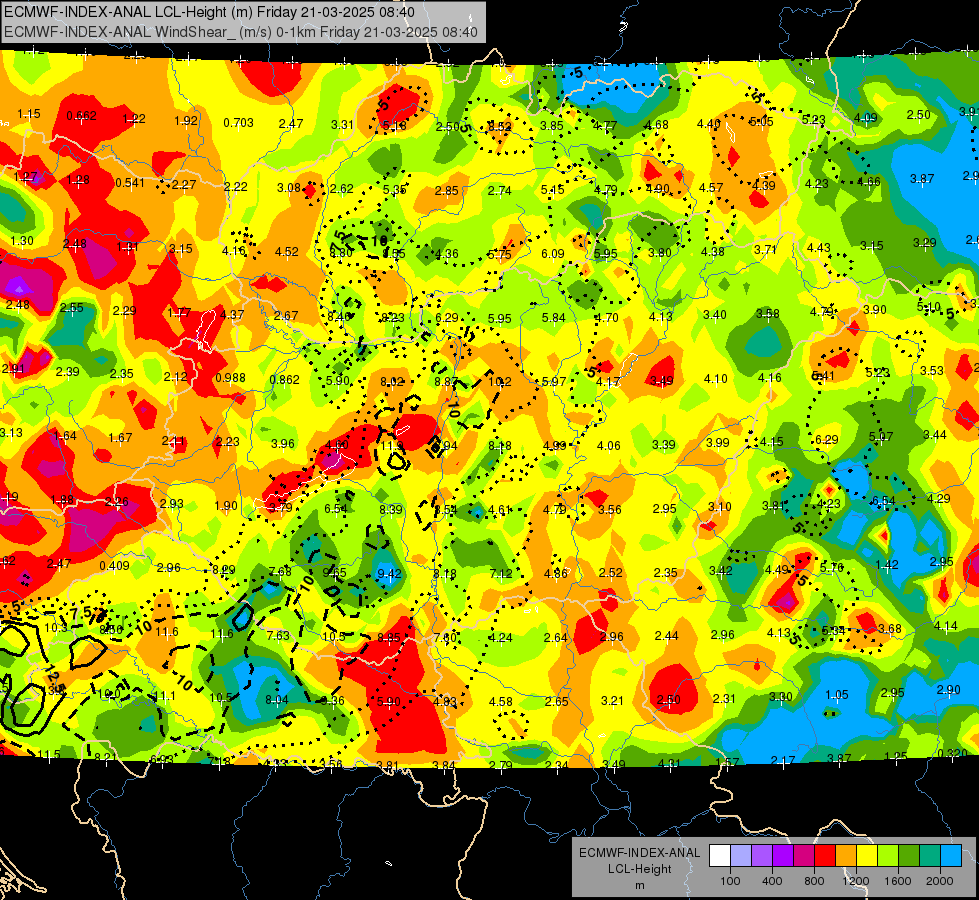Viewport: 979px width, 900px height.
Task: Click the grid value 5.05
Action: pyautogui.click(x=761, y=122)
